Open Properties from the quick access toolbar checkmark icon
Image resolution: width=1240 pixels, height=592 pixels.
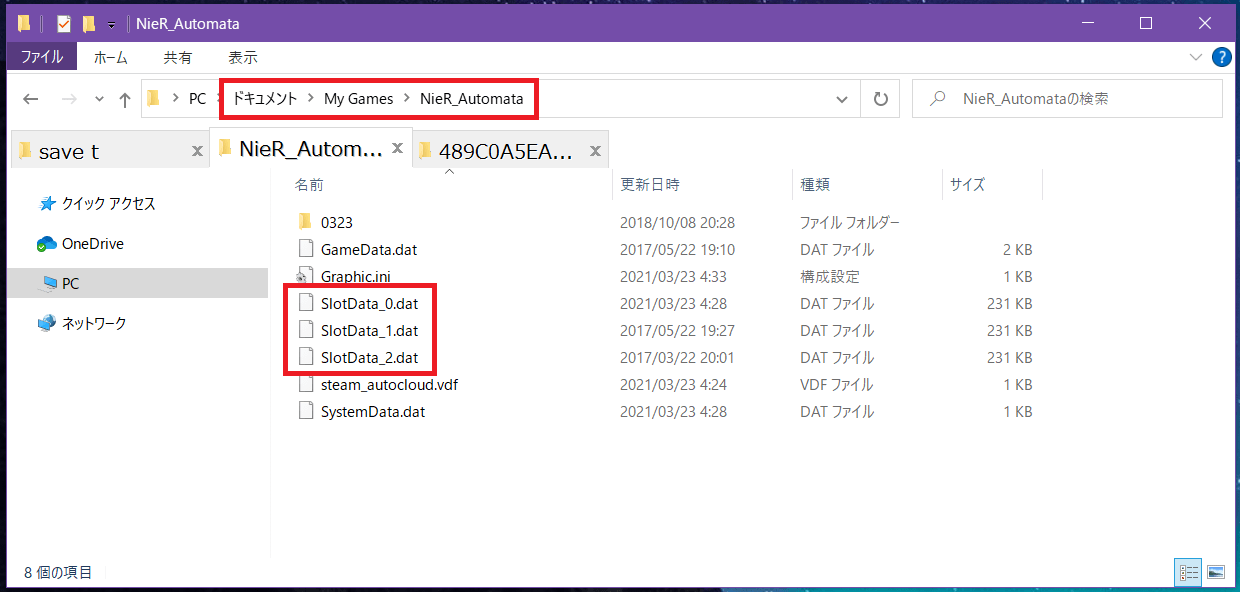pos(63,23)
